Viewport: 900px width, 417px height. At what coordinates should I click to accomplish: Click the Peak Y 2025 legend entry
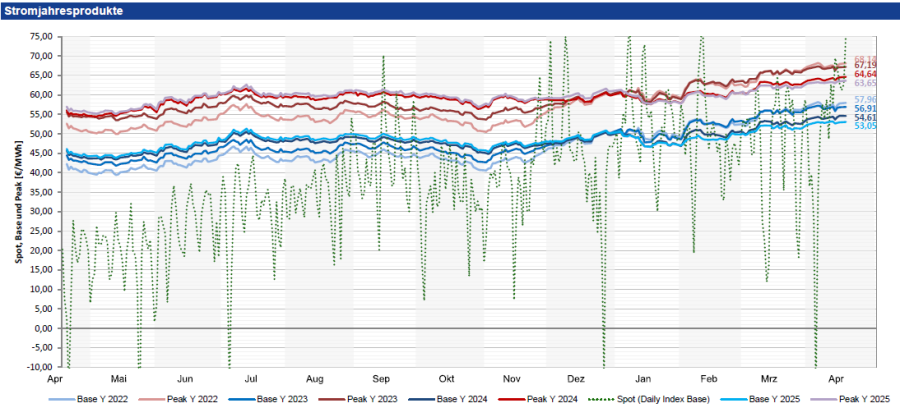pyautogui.click(x=865, y=399)
